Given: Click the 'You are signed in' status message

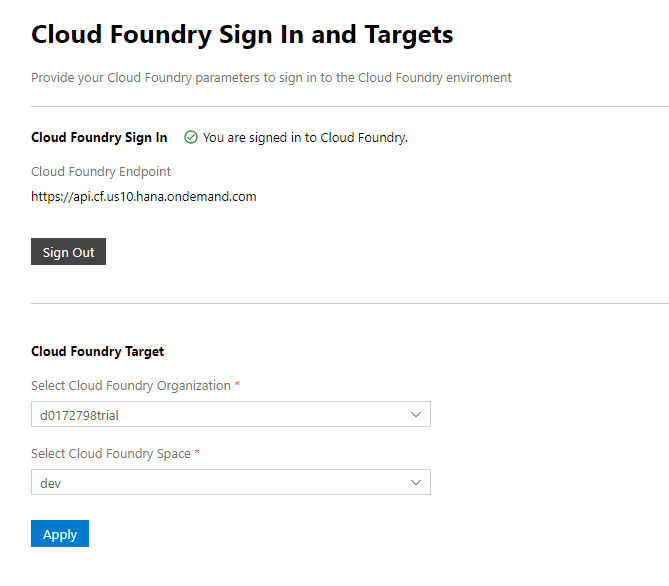Looking at the screenshot, I should click(x=305, y=138).
